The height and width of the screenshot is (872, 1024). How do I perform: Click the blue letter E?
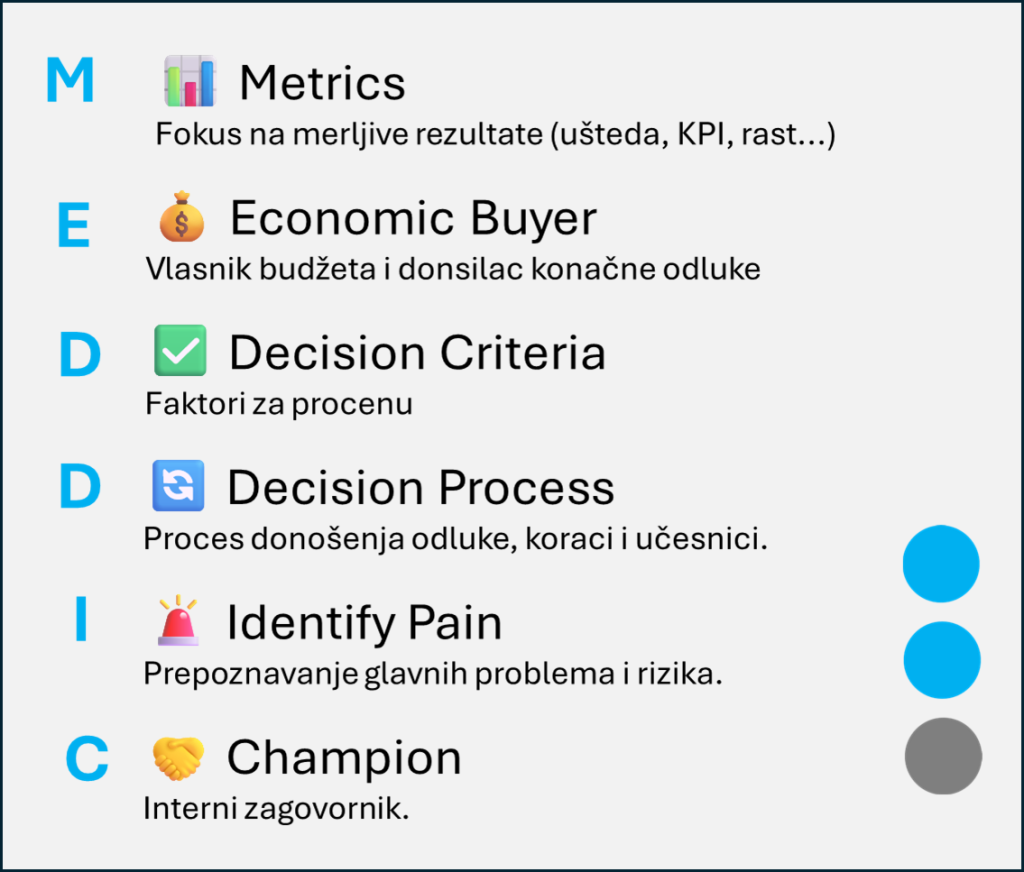[x=73, y=227]
